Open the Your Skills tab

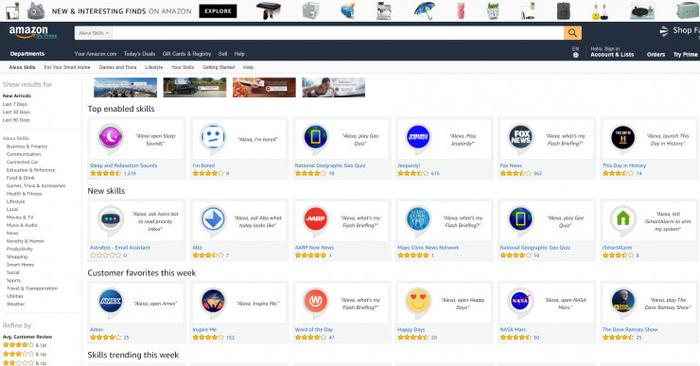point(183,67)
